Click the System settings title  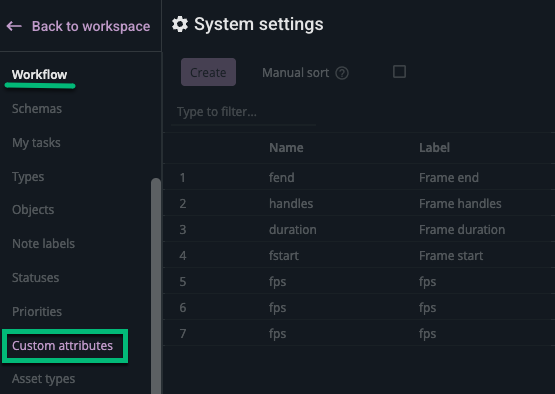259,24
